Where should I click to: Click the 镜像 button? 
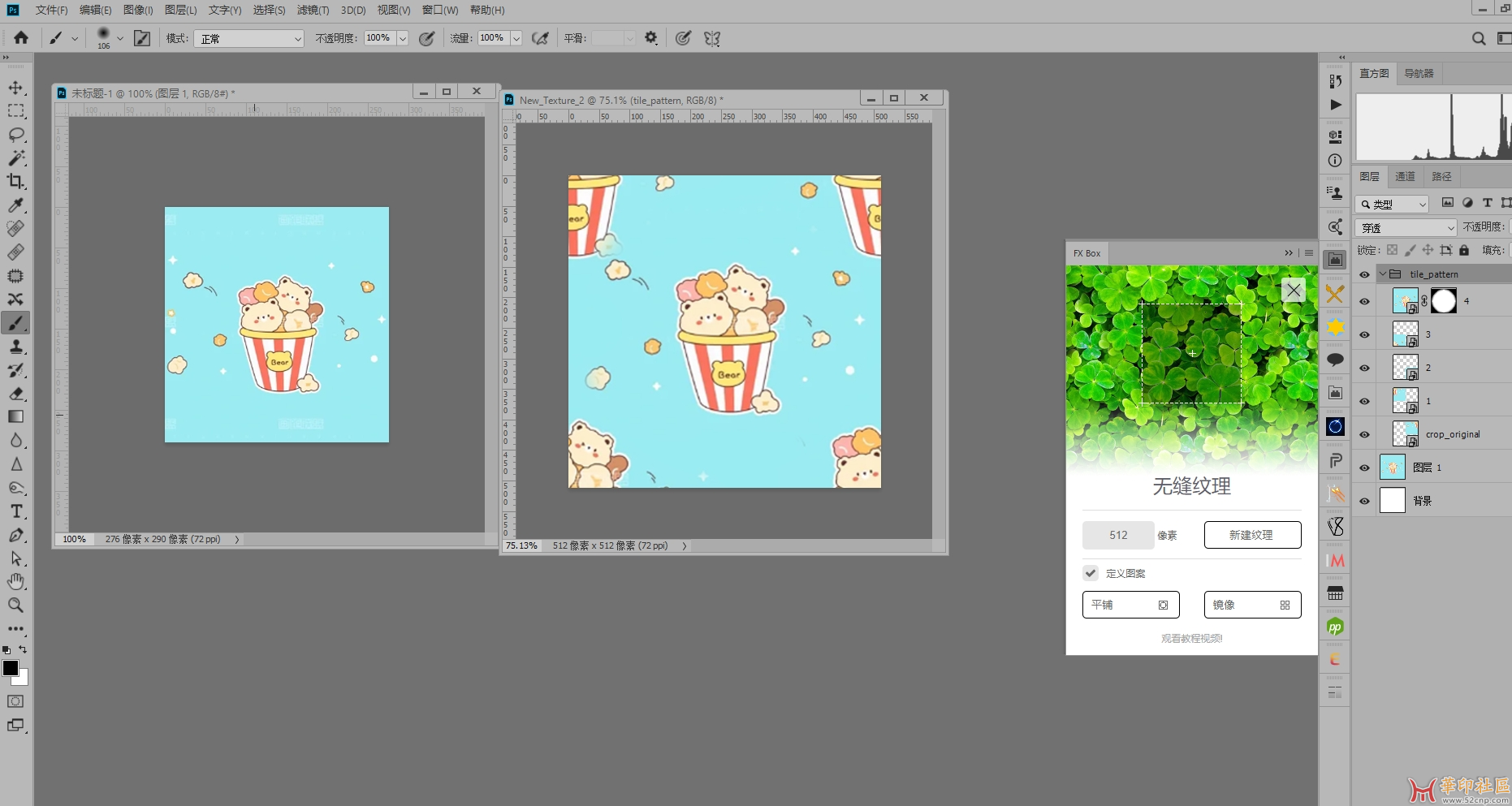click(1252, 605)
